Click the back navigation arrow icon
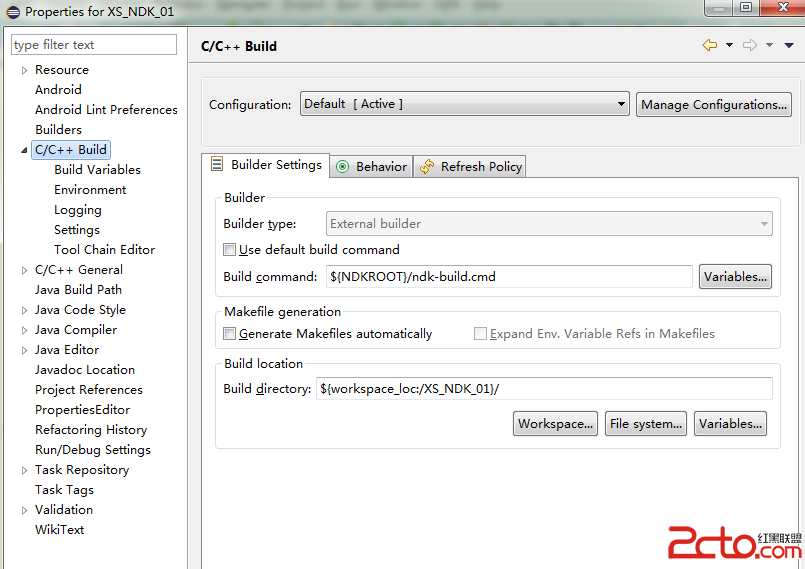 (710, 45)
